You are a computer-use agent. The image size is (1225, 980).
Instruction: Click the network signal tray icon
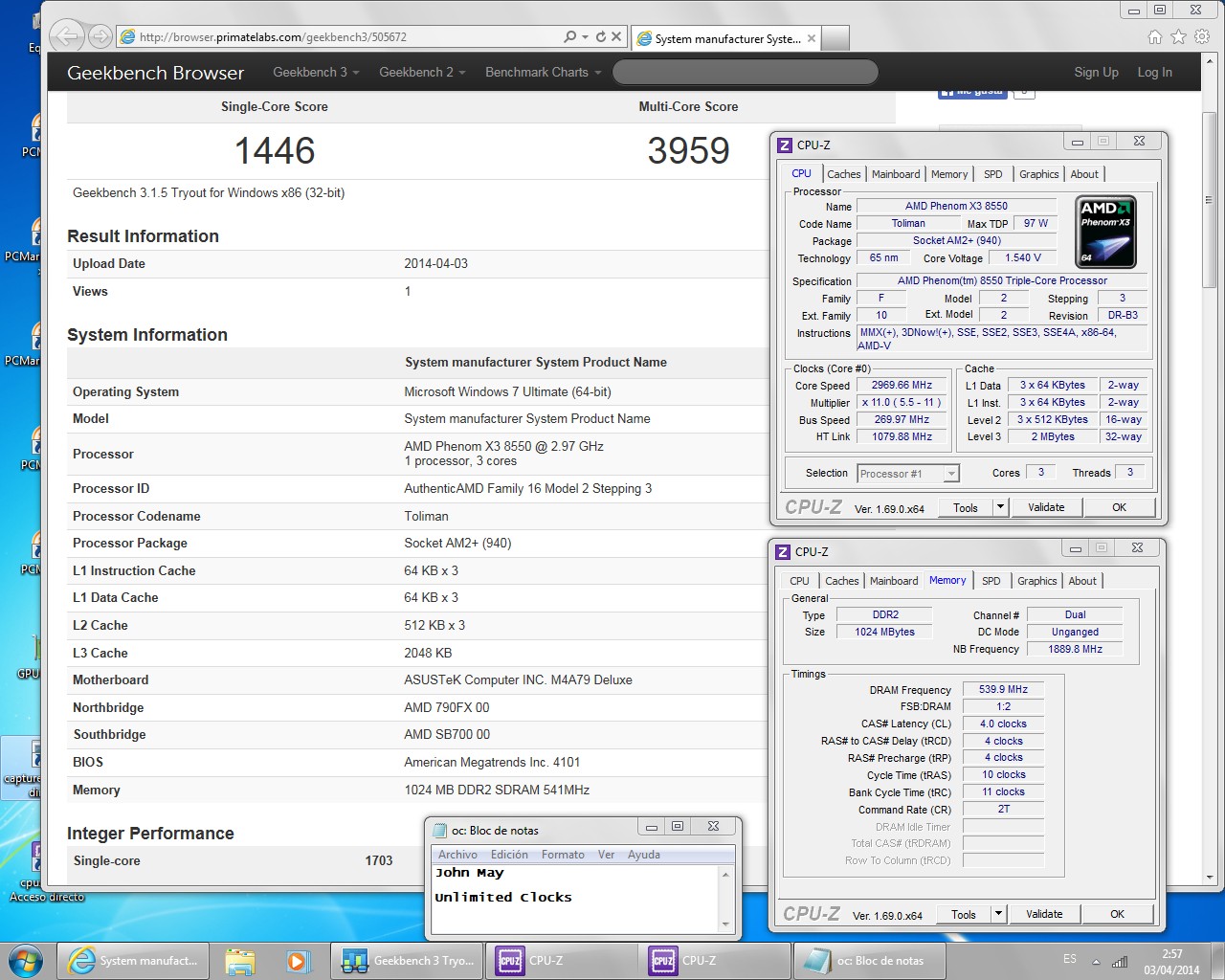click(x=1120, y=962)
